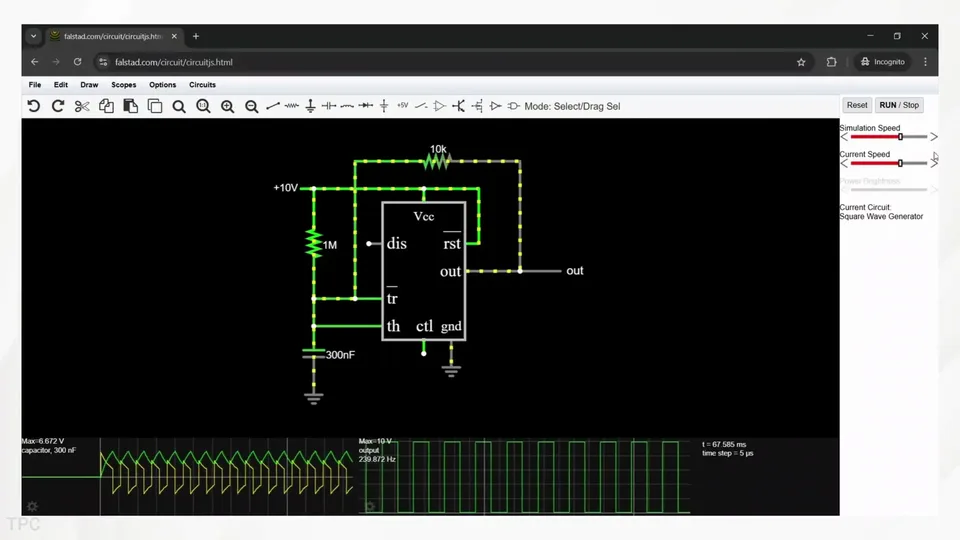Image resolution: width=960 pixels, height=540 pixels.
Task: Click the Zoom In icon
Action: tap(227, 107)
